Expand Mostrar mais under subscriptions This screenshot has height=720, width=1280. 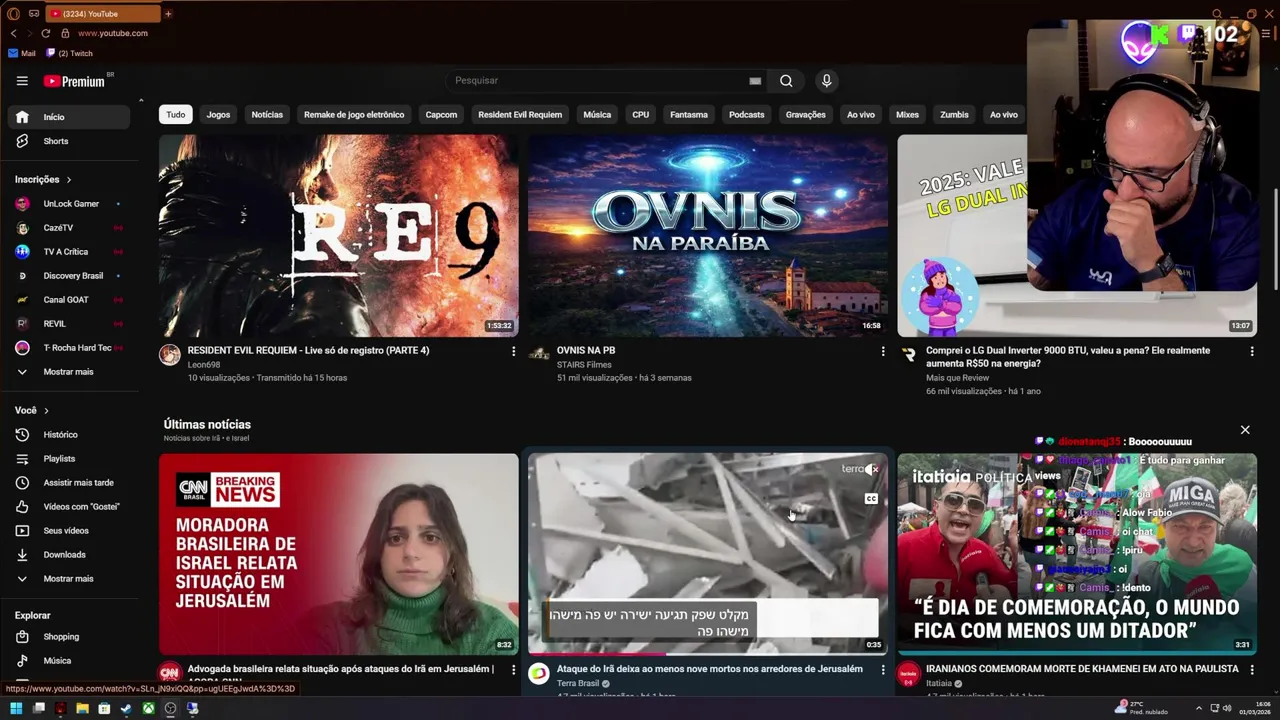click(69, 372)
